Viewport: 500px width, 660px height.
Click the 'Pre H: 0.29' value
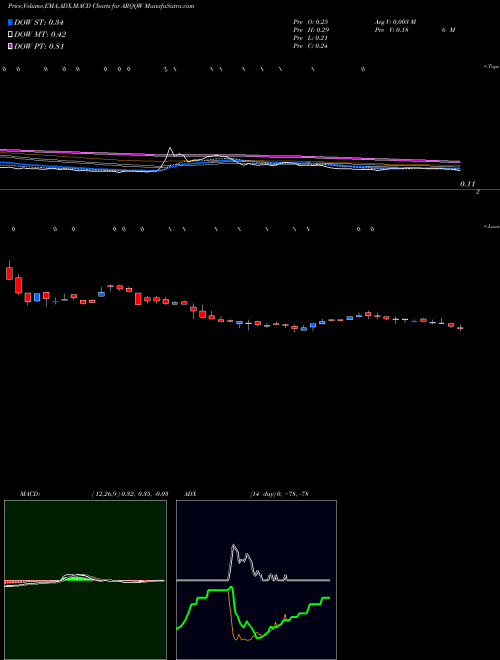click(311, 30)
